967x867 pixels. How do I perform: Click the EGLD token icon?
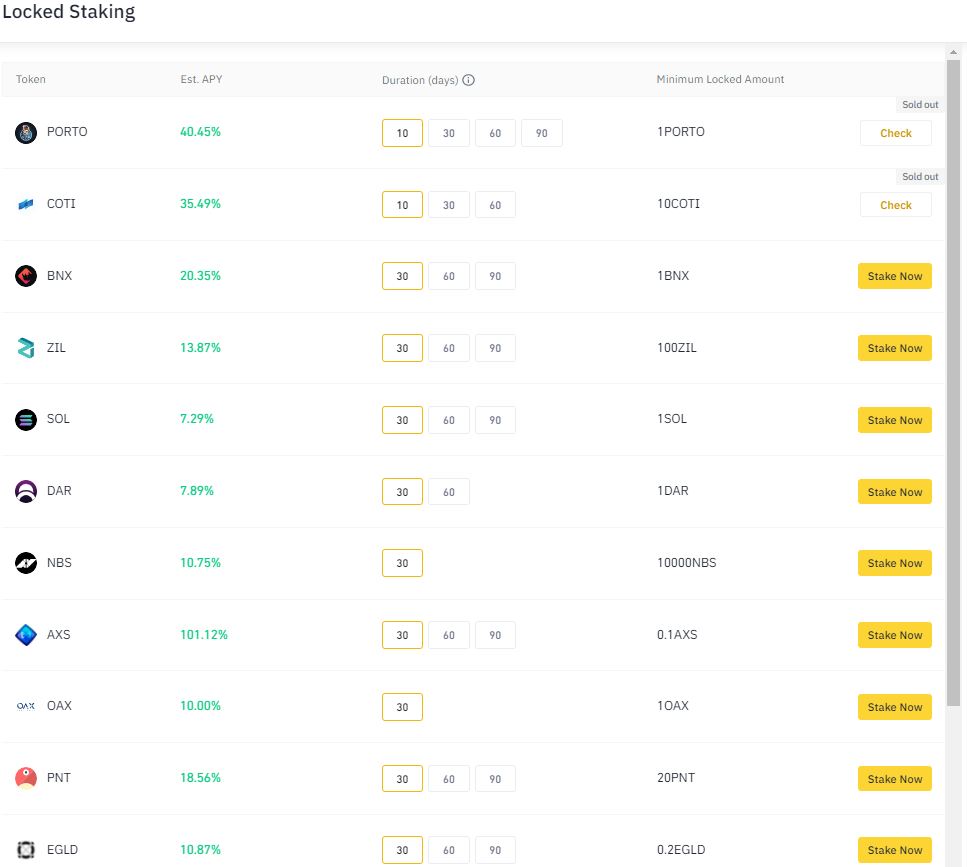26,850
